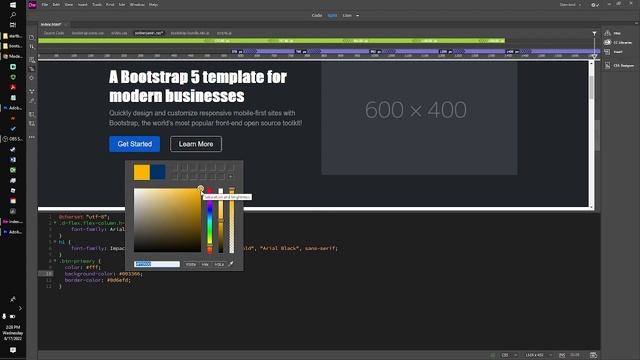
Task: Open the Windows notification center icon
Action: (13, 350)
